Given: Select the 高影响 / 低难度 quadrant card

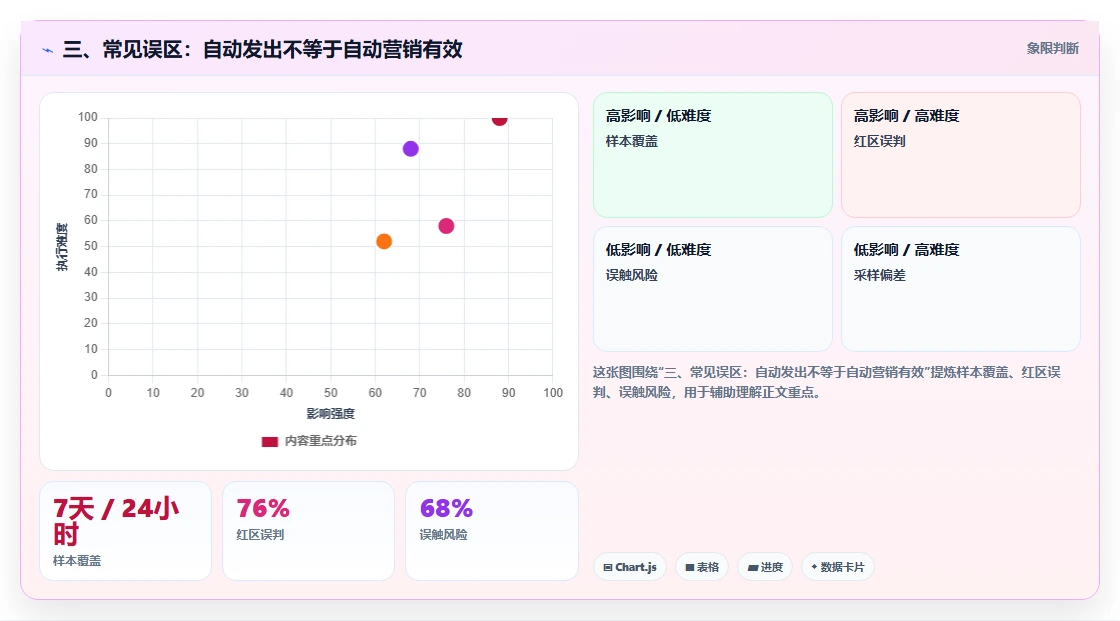Looking at the screenshot, I should point(713,155).
